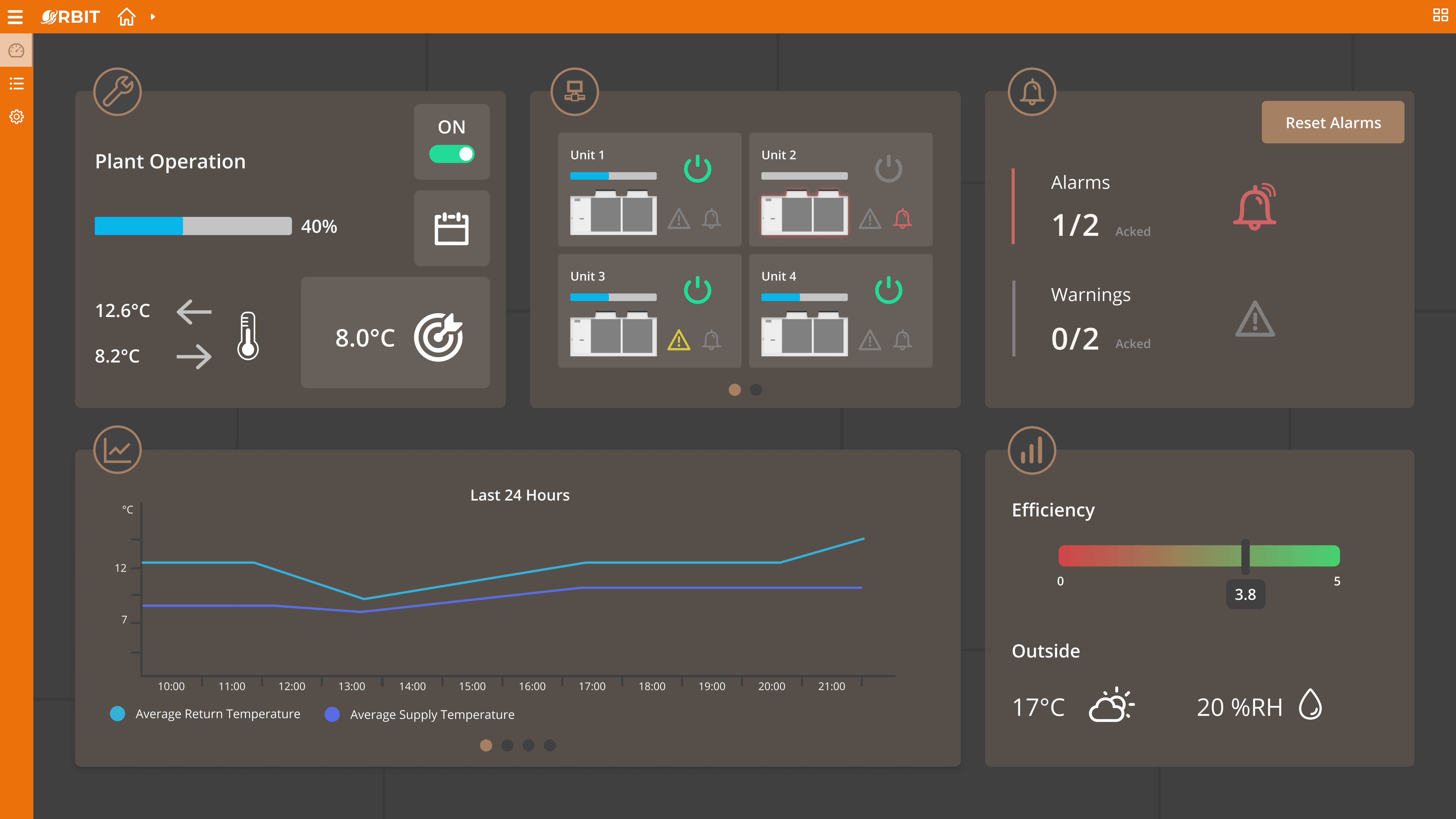Expand the breadcrumb arrow next to home
The height and width of the screenshot is (819, 1456).
tap(153, 17)
